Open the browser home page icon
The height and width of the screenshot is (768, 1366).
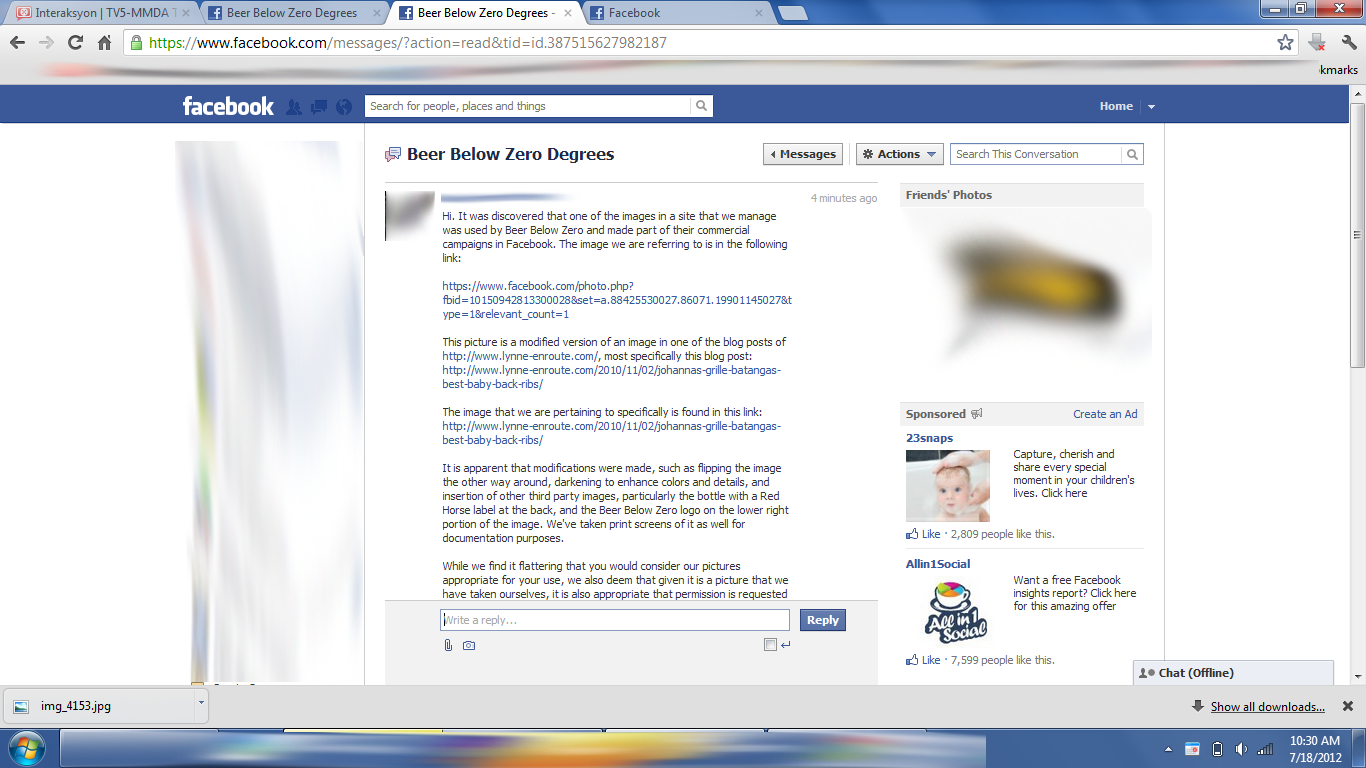(x=104, y=43)
